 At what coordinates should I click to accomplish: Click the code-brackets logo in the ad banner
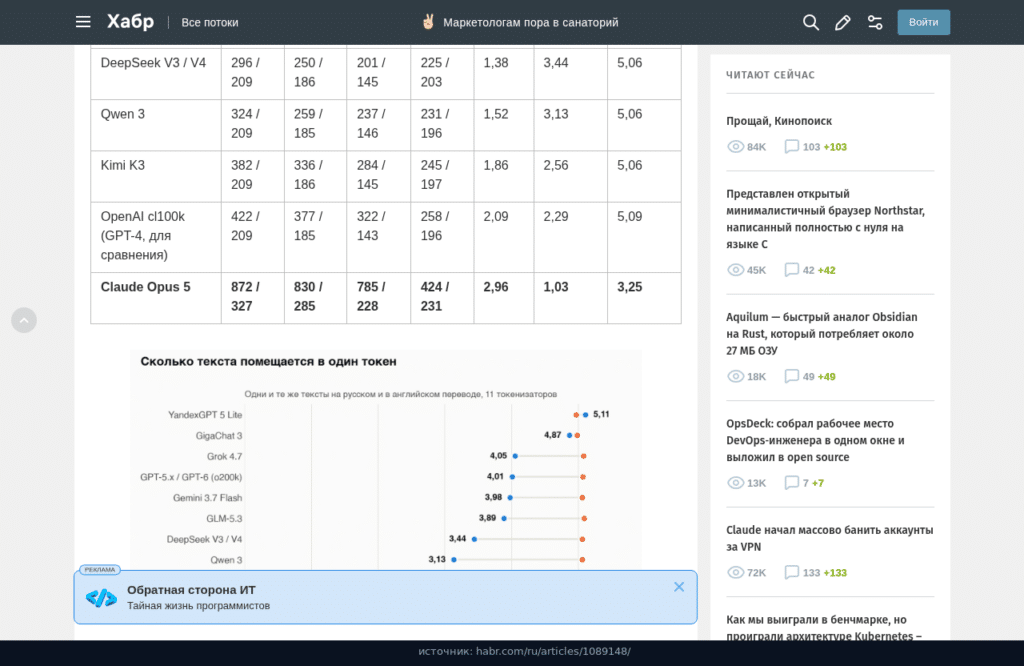coord(101,597)
